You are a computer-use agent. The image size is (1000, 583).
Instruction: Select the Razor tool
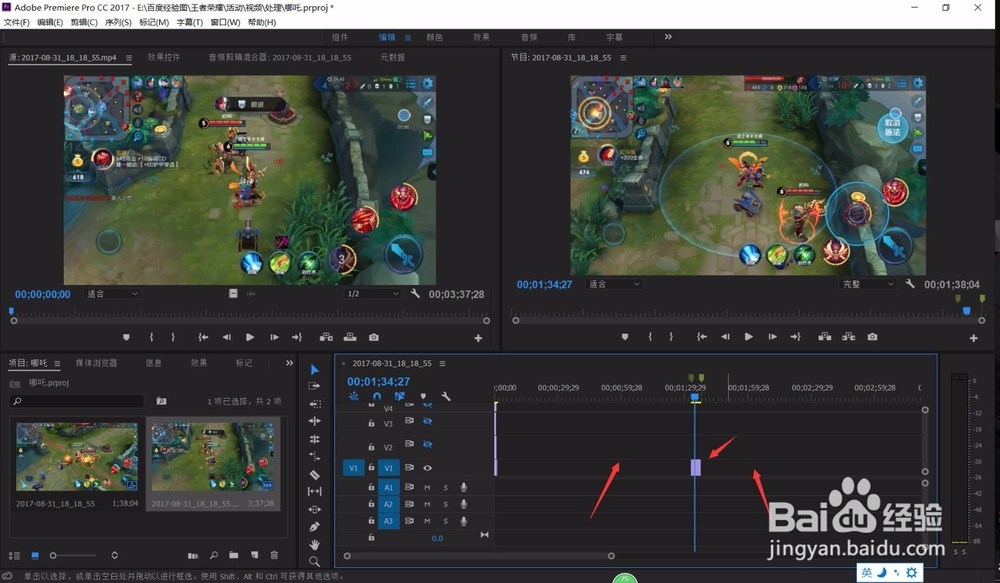pos(314,474)
